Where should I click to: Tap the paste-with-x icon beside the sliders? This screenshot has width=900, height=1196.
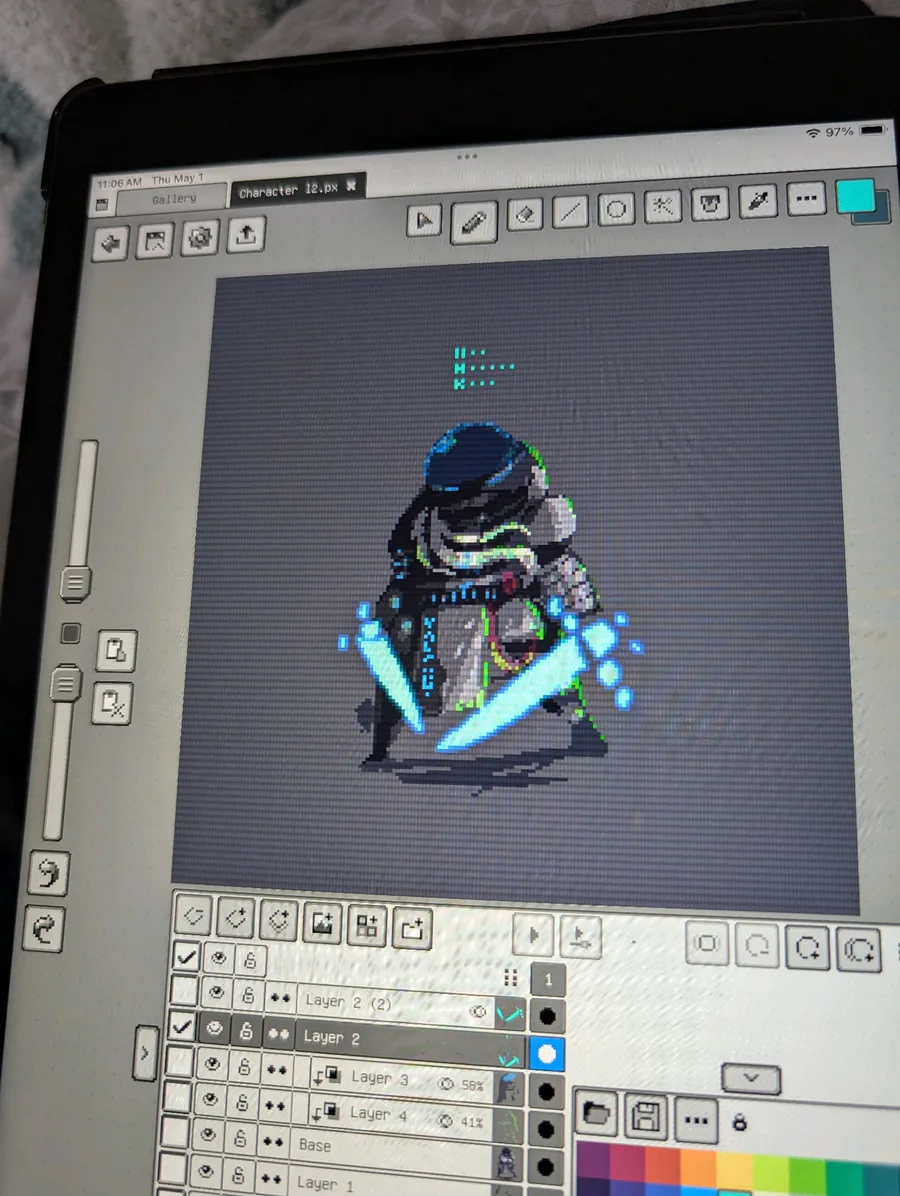tap(112, 703)
